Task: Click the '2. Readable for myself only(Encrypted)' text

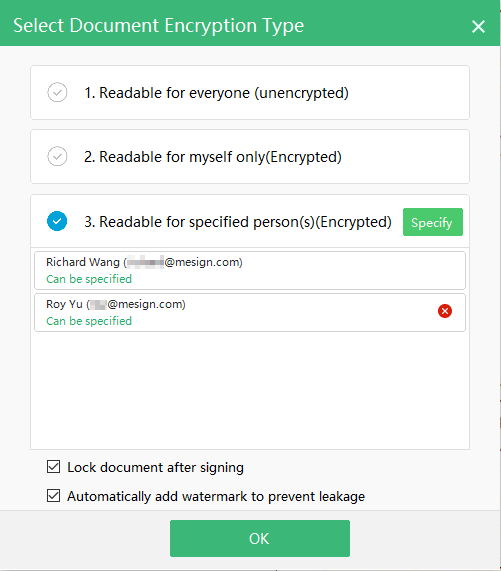Action: coord(213,157)
